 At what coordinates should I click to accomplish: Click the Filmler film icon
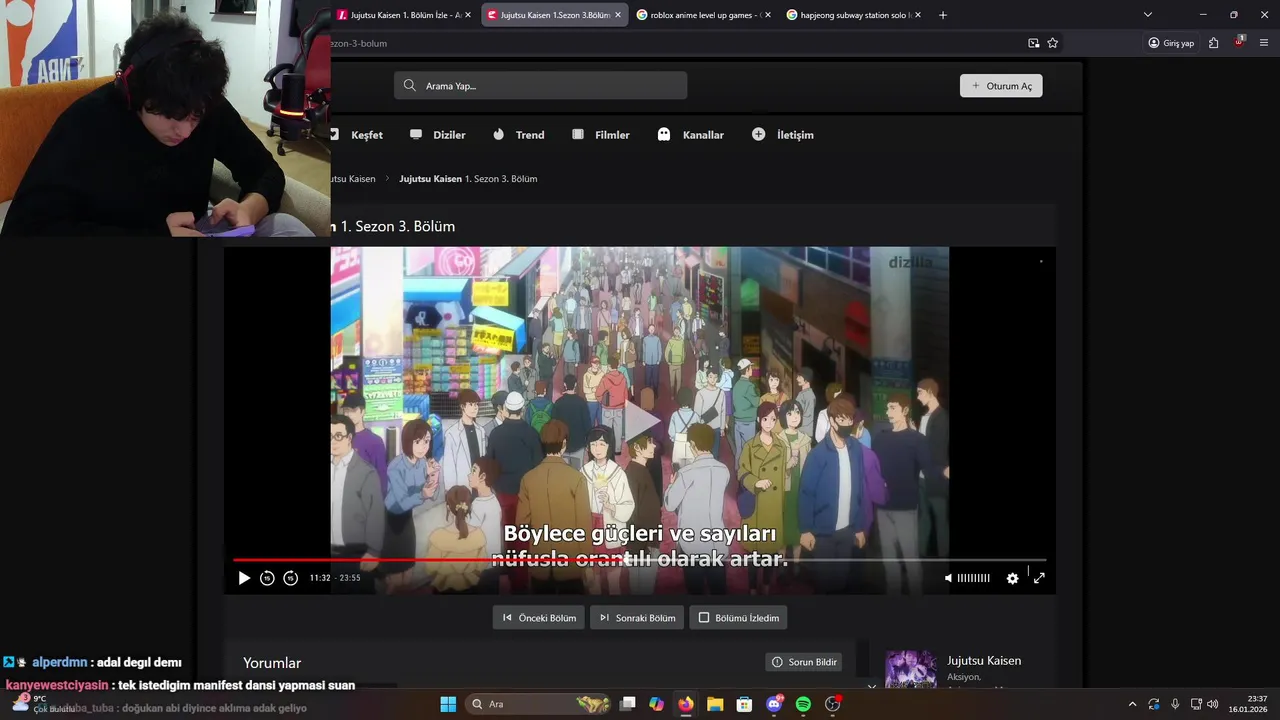point(578,134)
